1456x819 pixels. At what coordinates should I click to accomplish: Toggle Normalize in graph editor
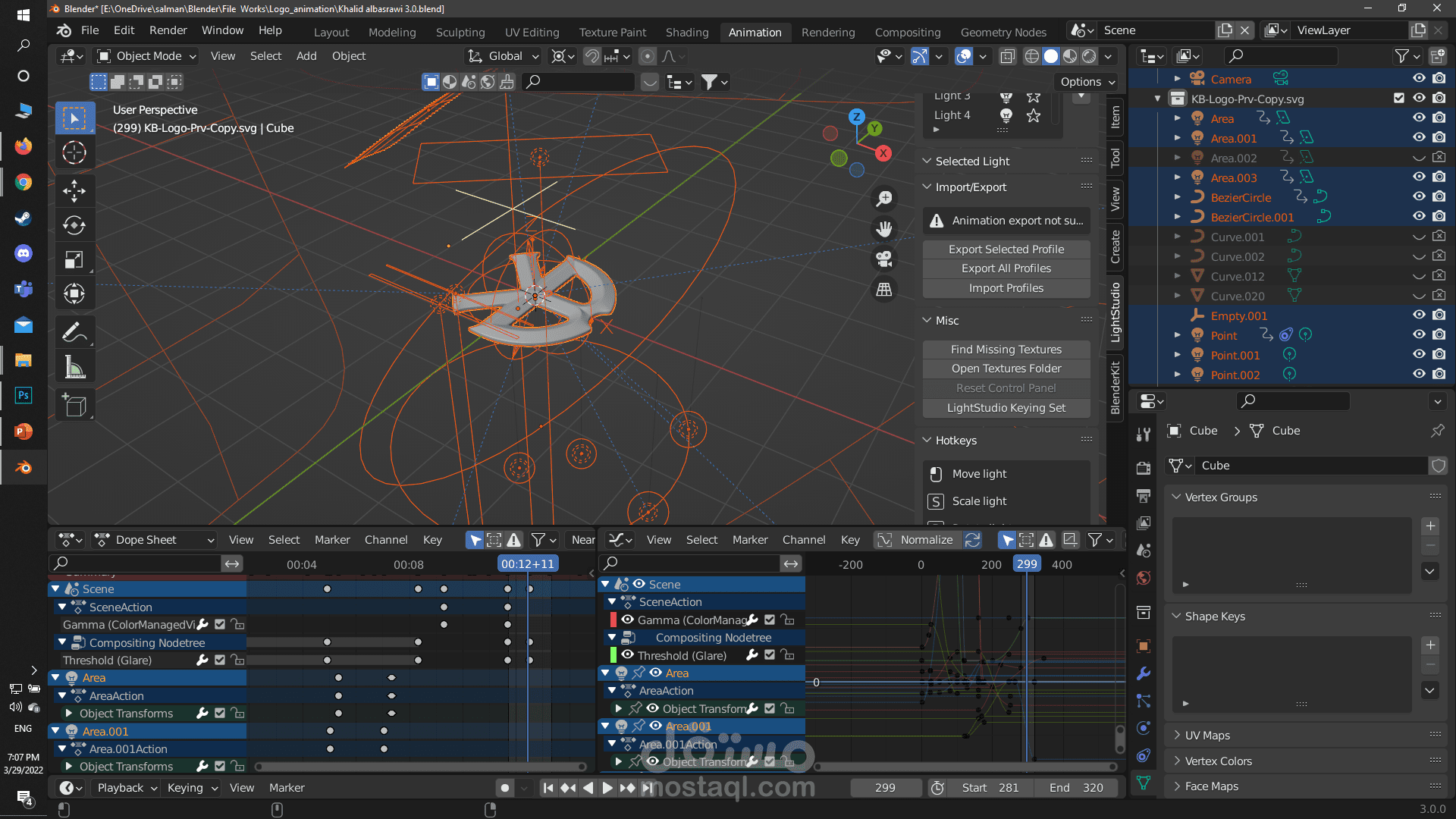tap(916, 540)
